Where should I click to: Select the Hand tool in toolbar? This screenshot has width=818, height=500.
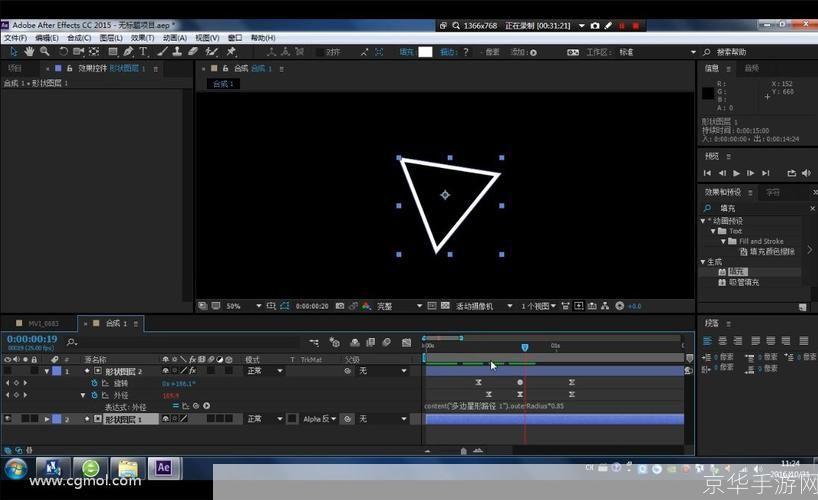coord(29,51)
